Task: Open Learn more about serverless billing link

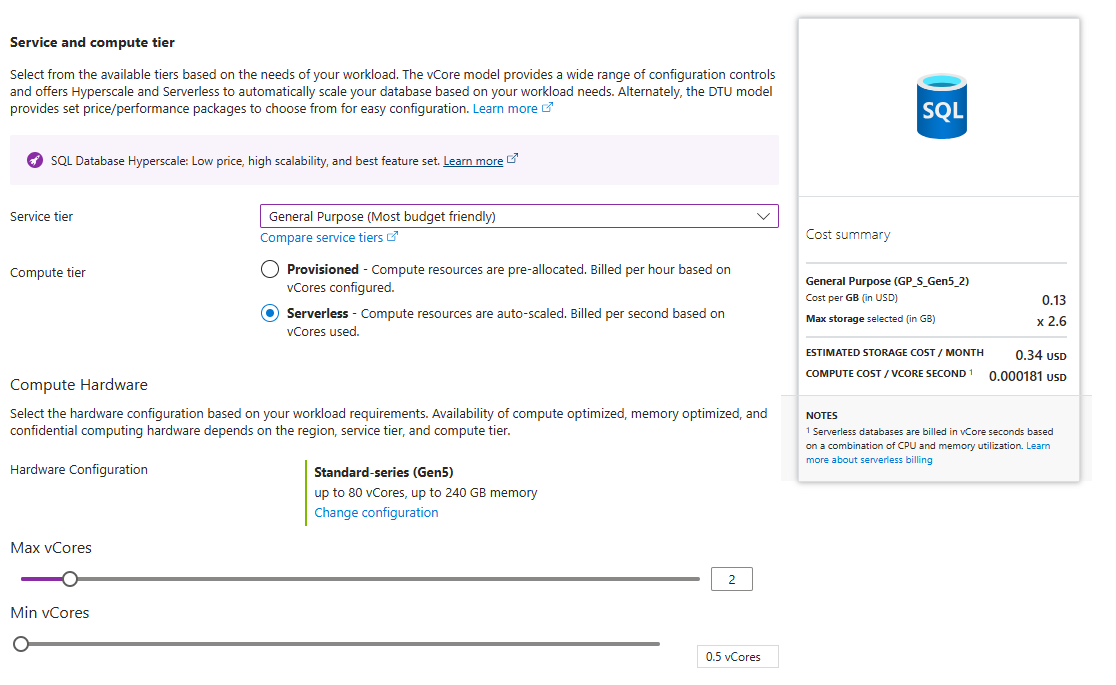Action: click(x=928, y=453)
